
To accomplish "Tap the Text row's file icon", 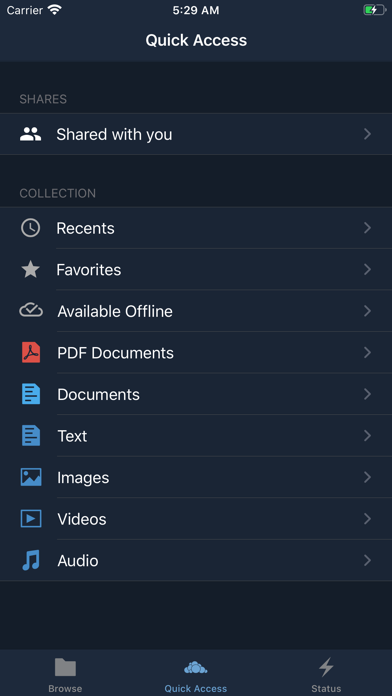I will pyautogui.click(x=31, y=436).
